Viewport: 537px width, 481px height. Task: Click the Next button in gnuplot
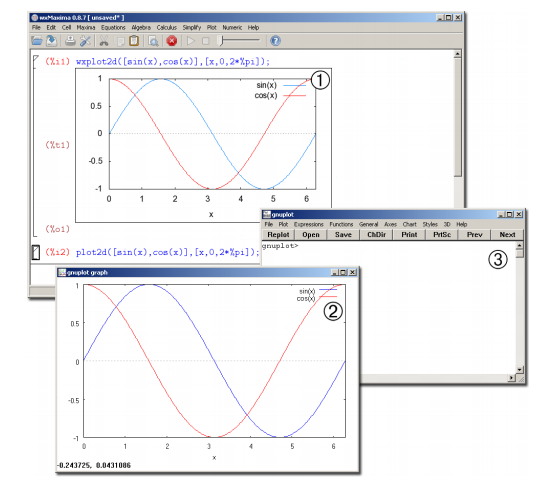(x=507, y=235)
